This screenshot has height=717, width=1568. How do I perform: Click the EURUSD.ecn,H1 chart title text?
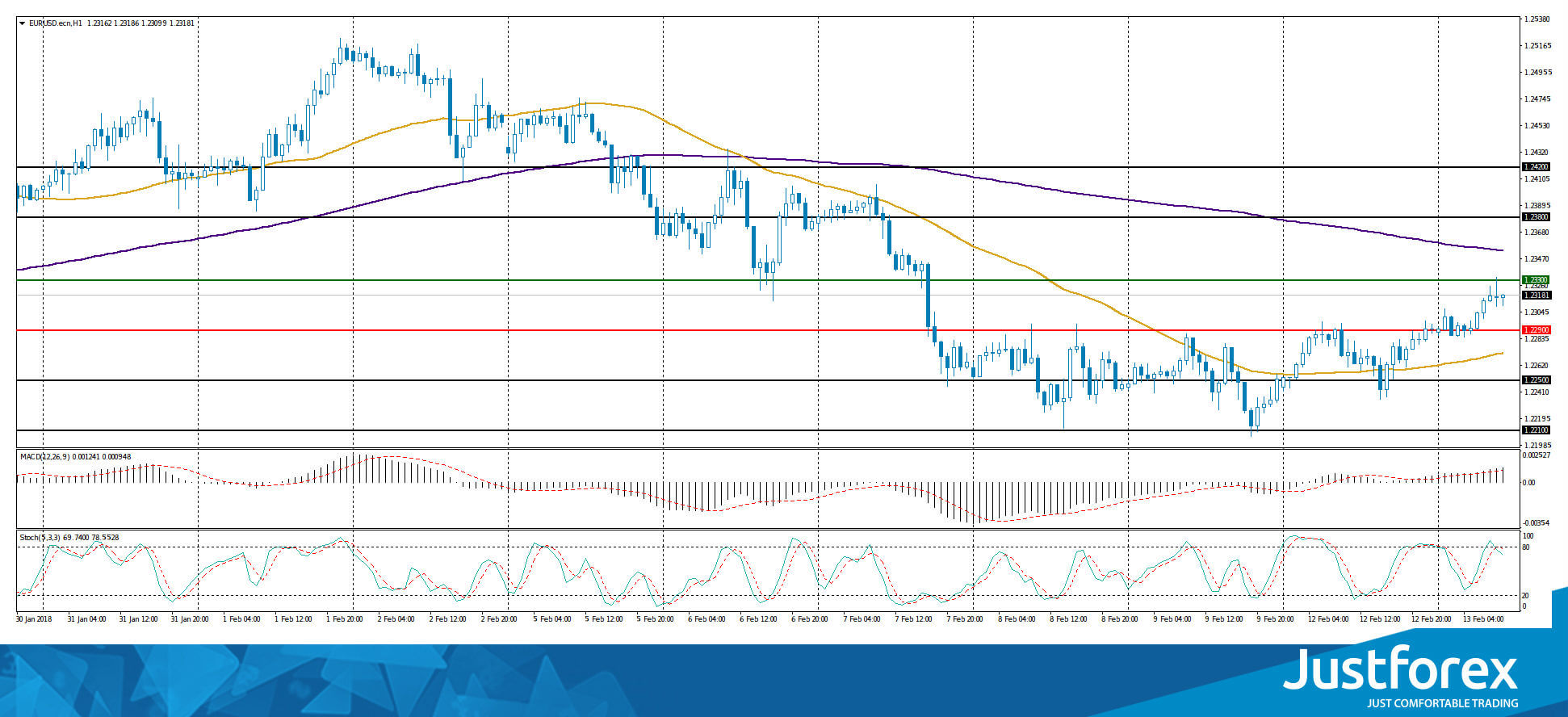tap(56, 23)
